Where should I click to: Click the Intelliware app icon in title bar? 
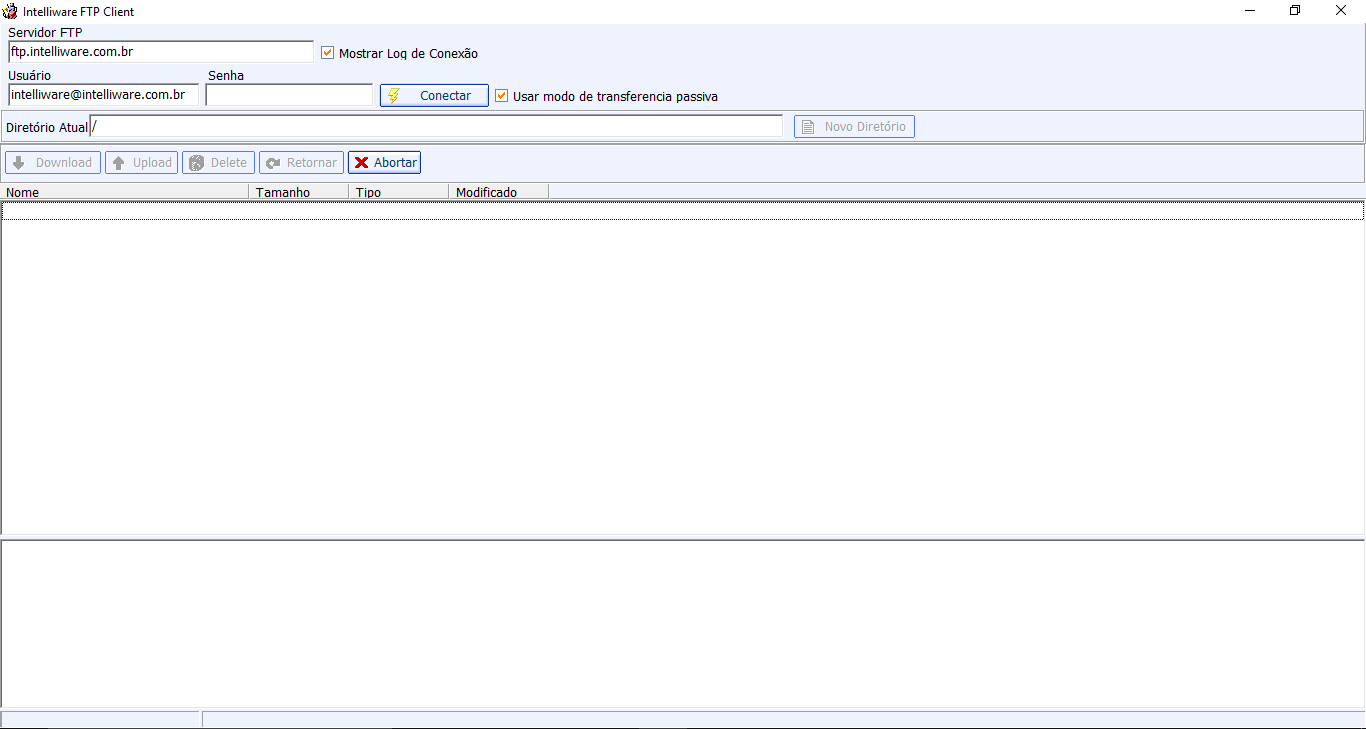10,11
